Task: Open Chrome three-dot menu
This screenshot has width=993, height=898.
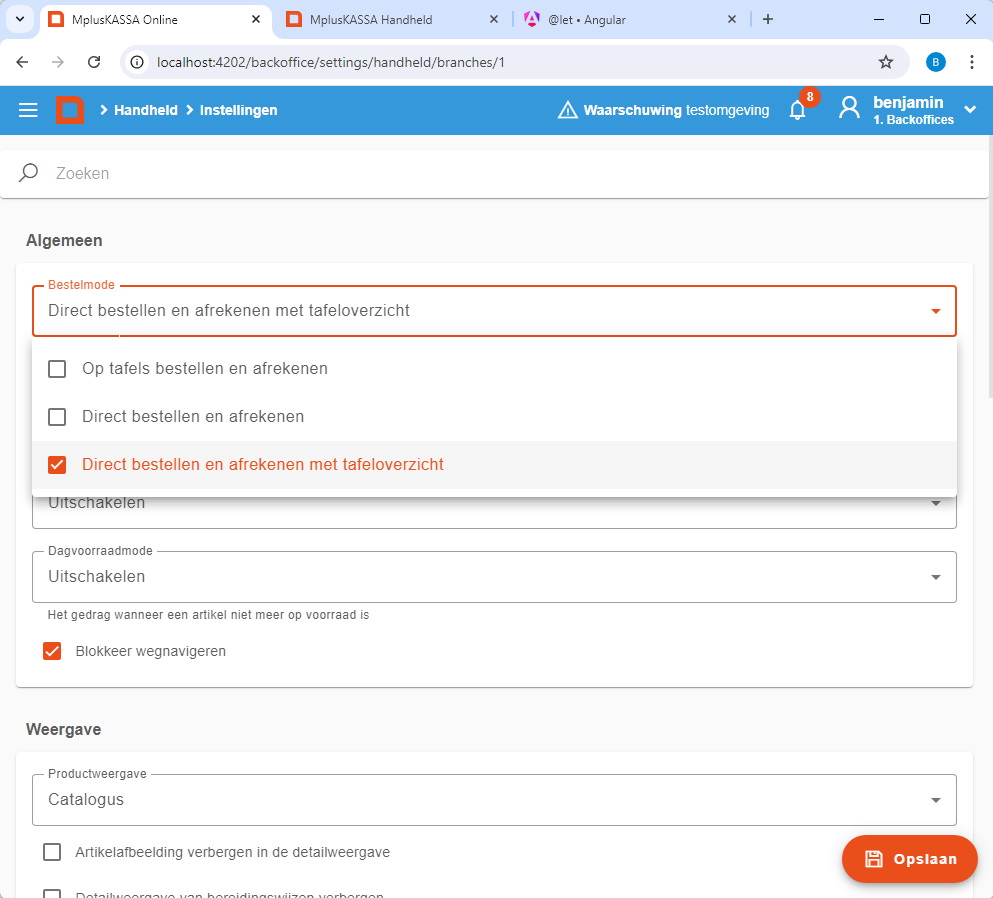Action: click(x=971, y=62)
